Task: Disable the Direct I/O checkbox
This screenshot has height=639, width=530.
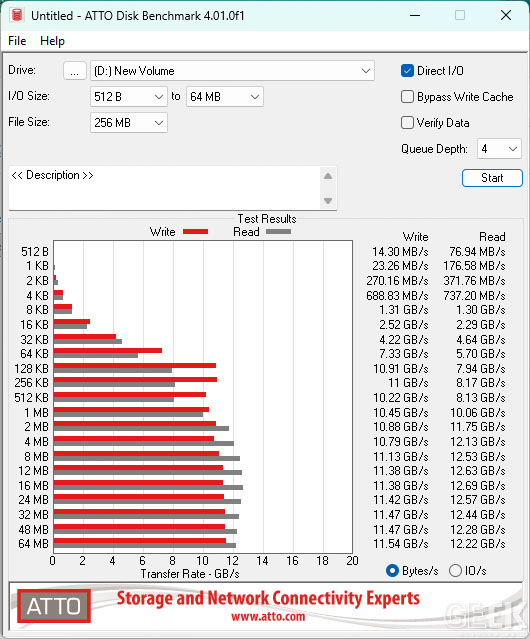Action: pyautogui.click(x=407, y=71)
